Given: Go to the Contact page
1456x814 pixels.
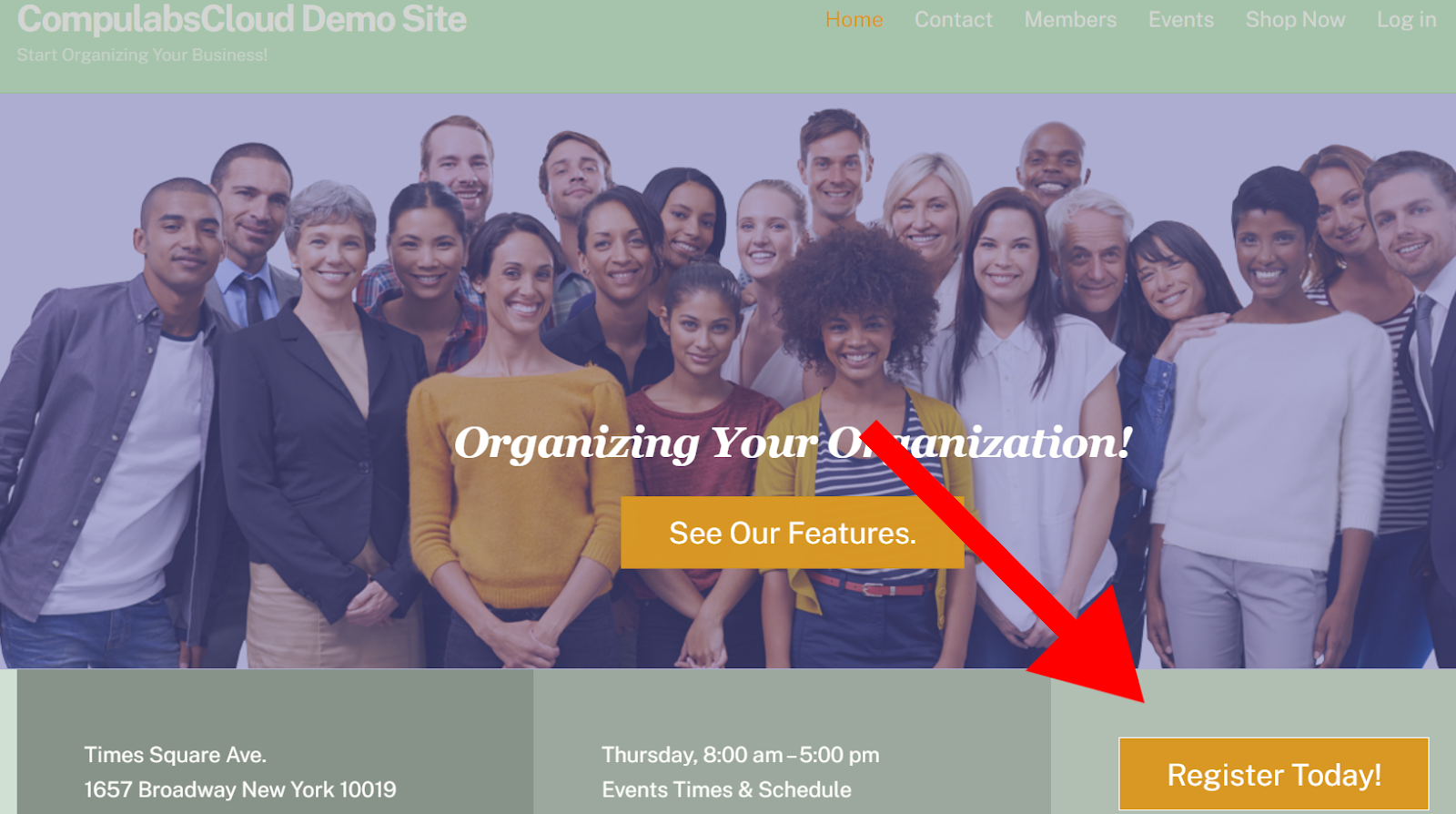Looking at the screenshot, I should click(x=953, y=19).
